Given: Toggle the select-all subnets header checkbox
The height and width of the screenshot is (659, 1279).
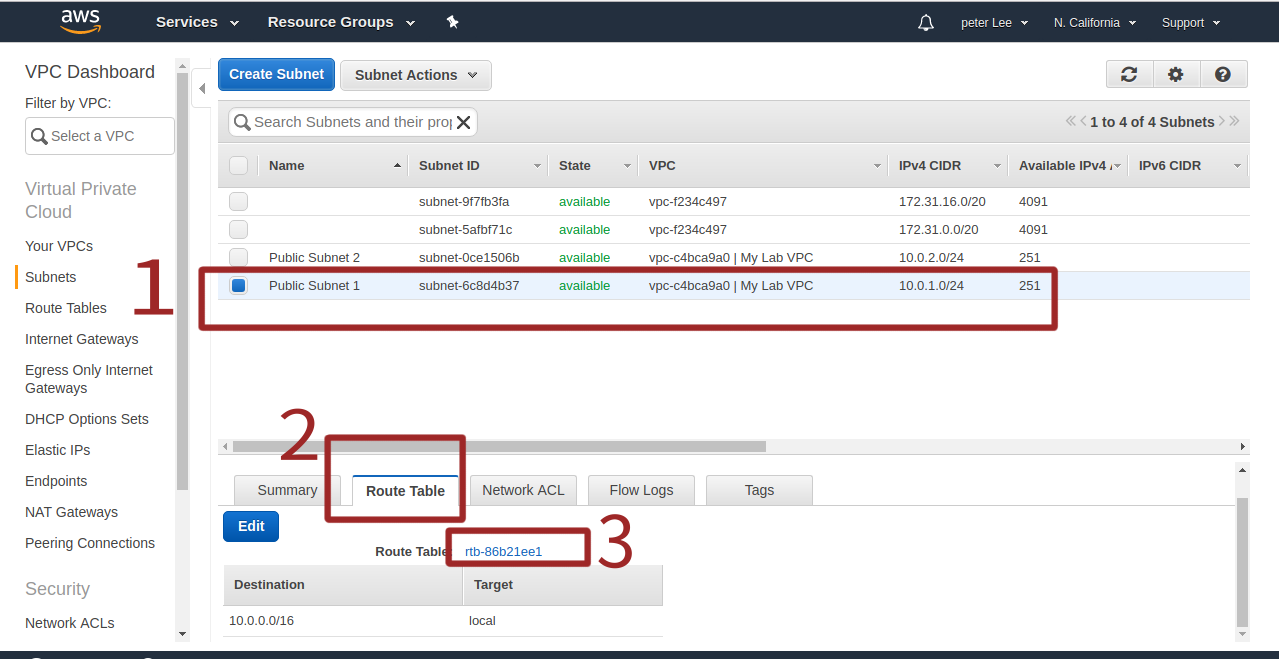Looking at the screenshot, I should (x=238, y=166).
